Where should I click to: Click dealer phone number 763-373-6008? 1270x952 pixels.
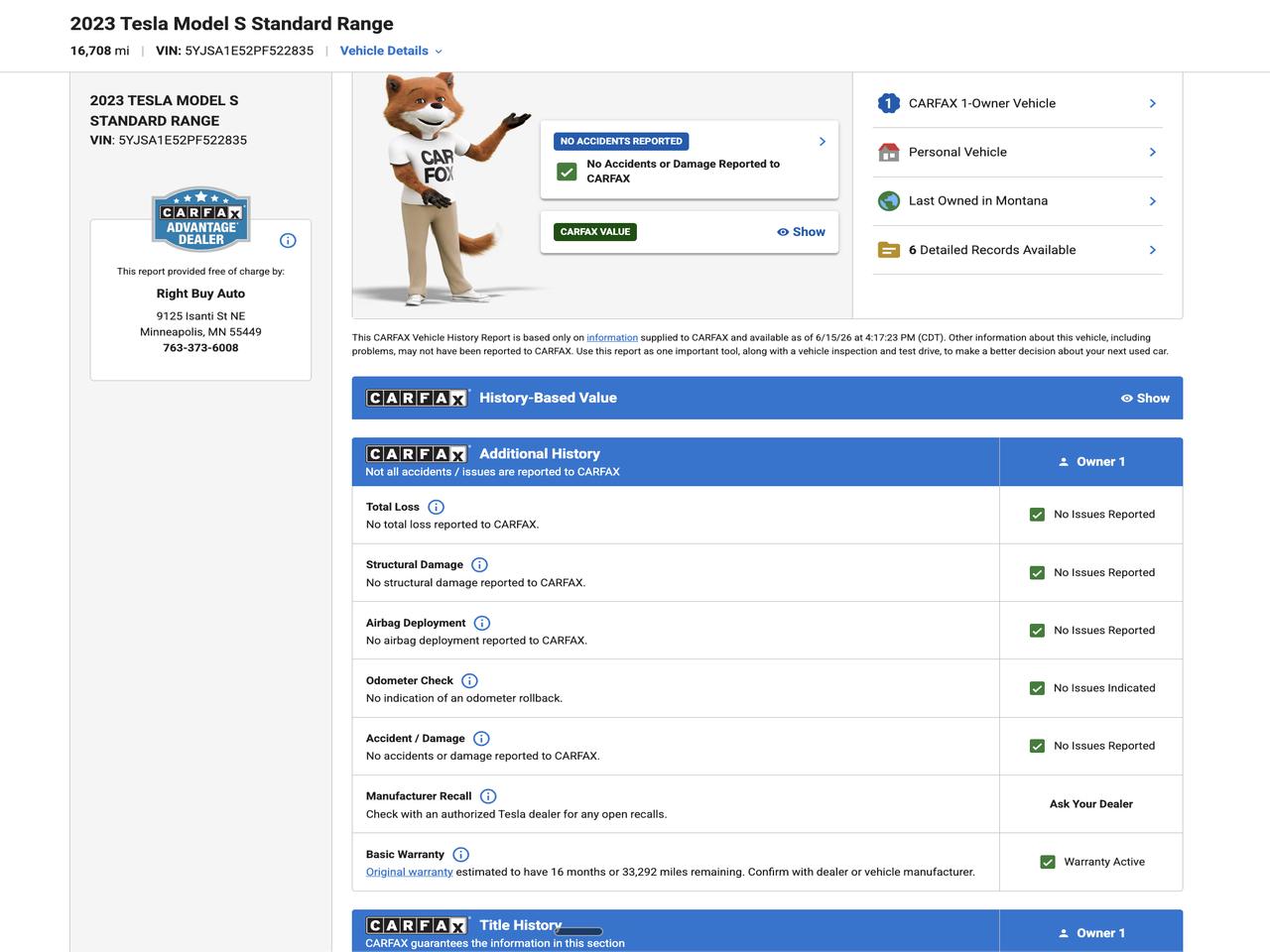200,348
